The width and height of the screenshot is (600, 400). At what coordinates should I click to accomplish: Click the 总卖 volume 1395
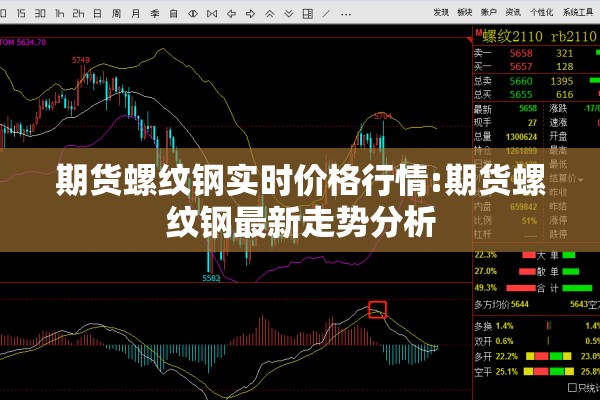562,81
